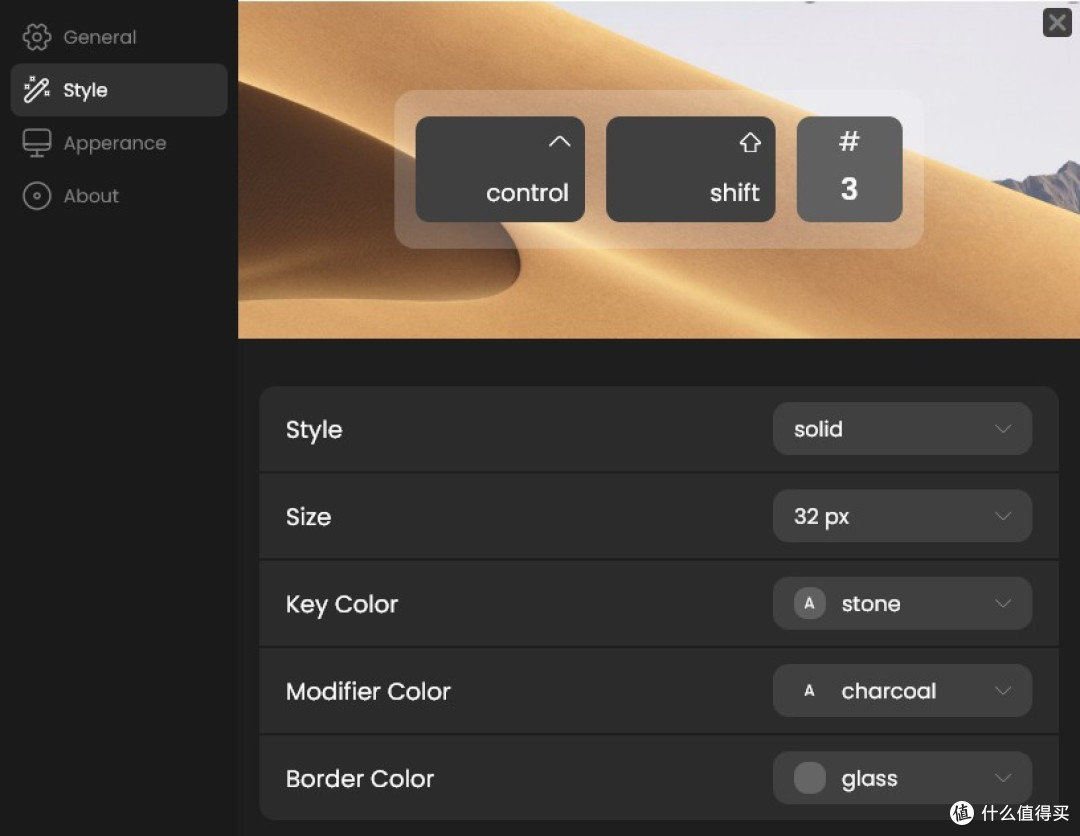
Task: Click the caret symbol on control key
Action: [x=559, y=142]
